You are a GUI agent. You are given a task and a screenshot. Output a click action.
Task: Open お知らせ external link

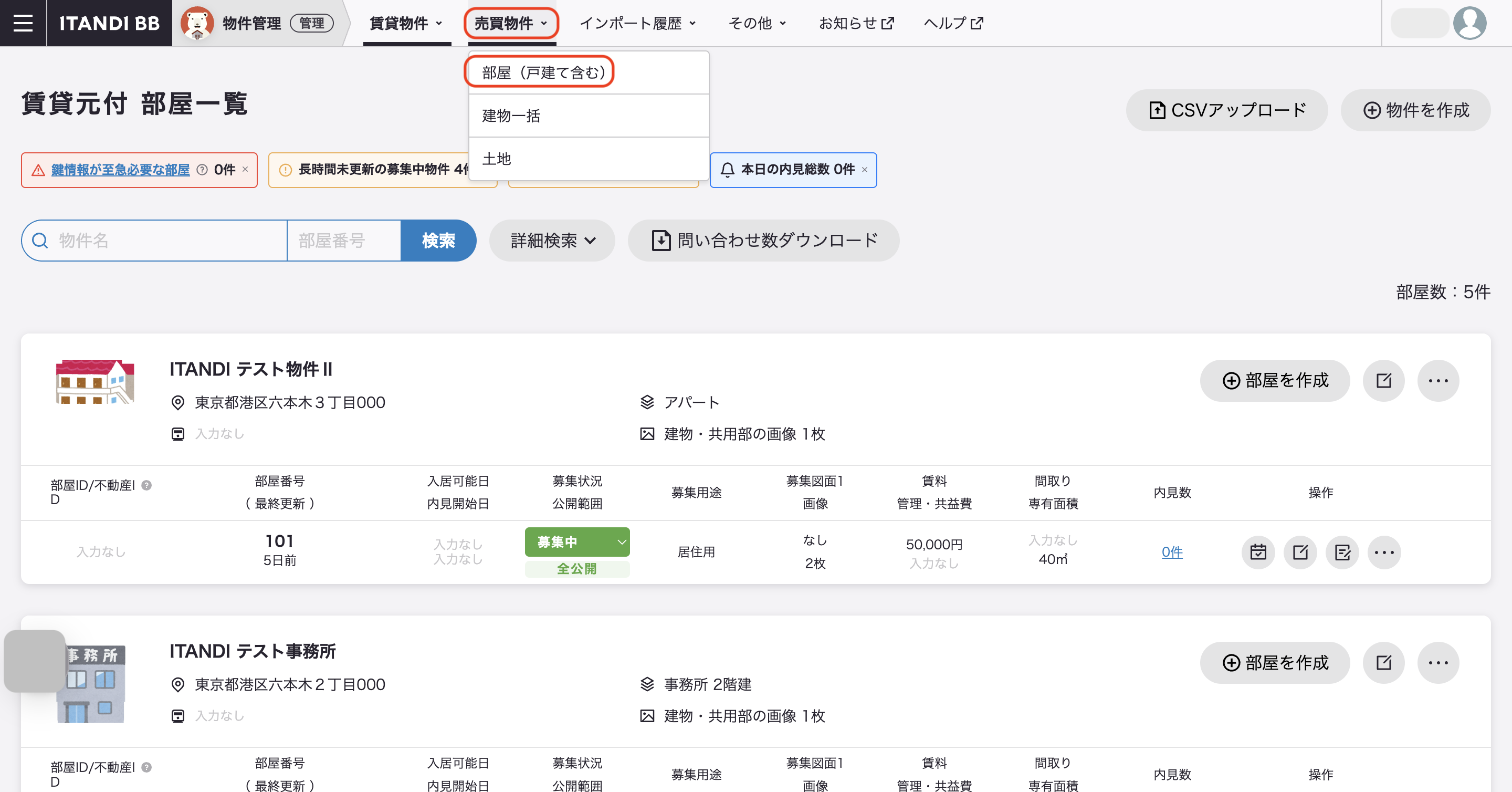click(x=856, y=23)
